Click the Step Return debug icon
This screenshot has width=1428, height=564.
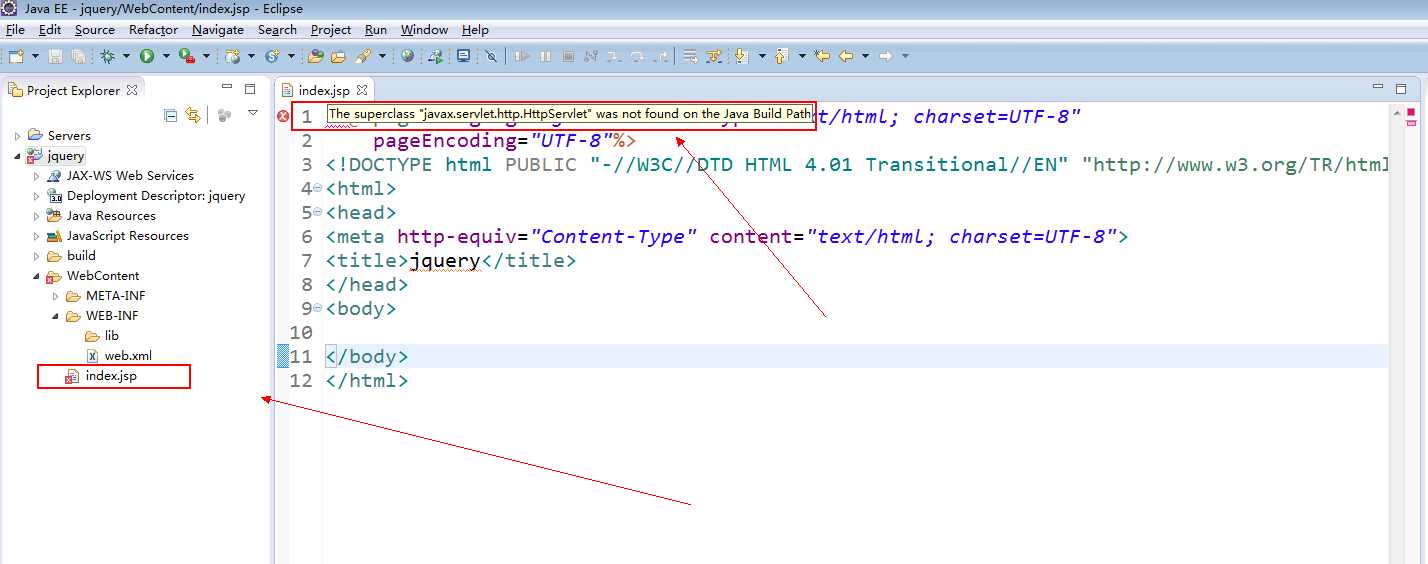pyautogui.click(x=661, y=56)
